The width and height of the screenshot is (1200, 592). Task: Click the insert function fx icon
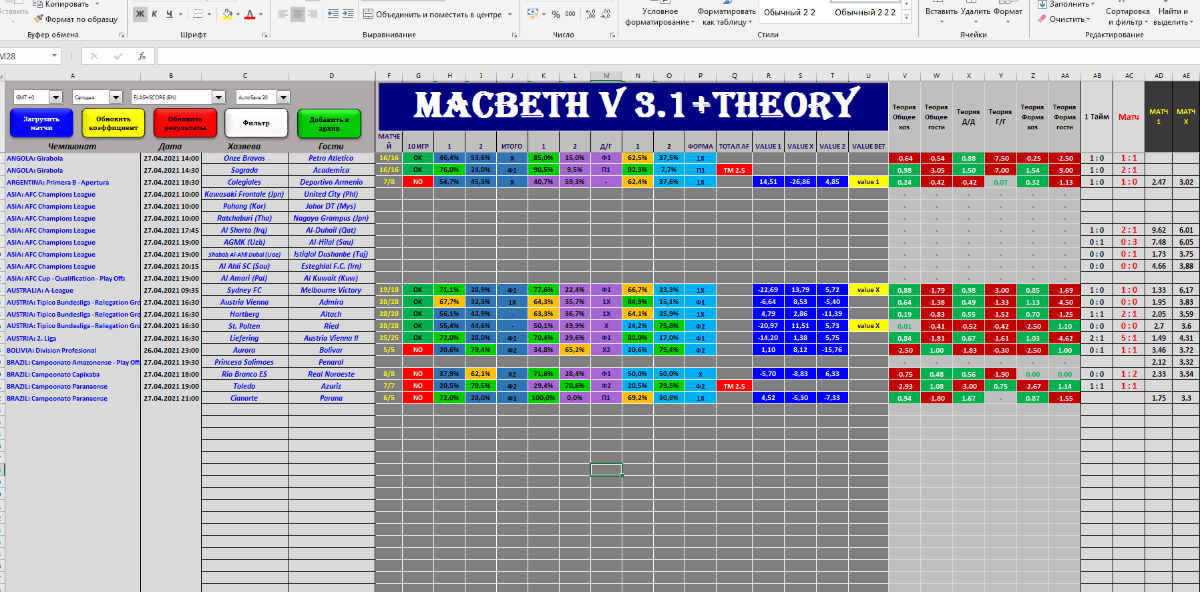(x=142, y=57)
